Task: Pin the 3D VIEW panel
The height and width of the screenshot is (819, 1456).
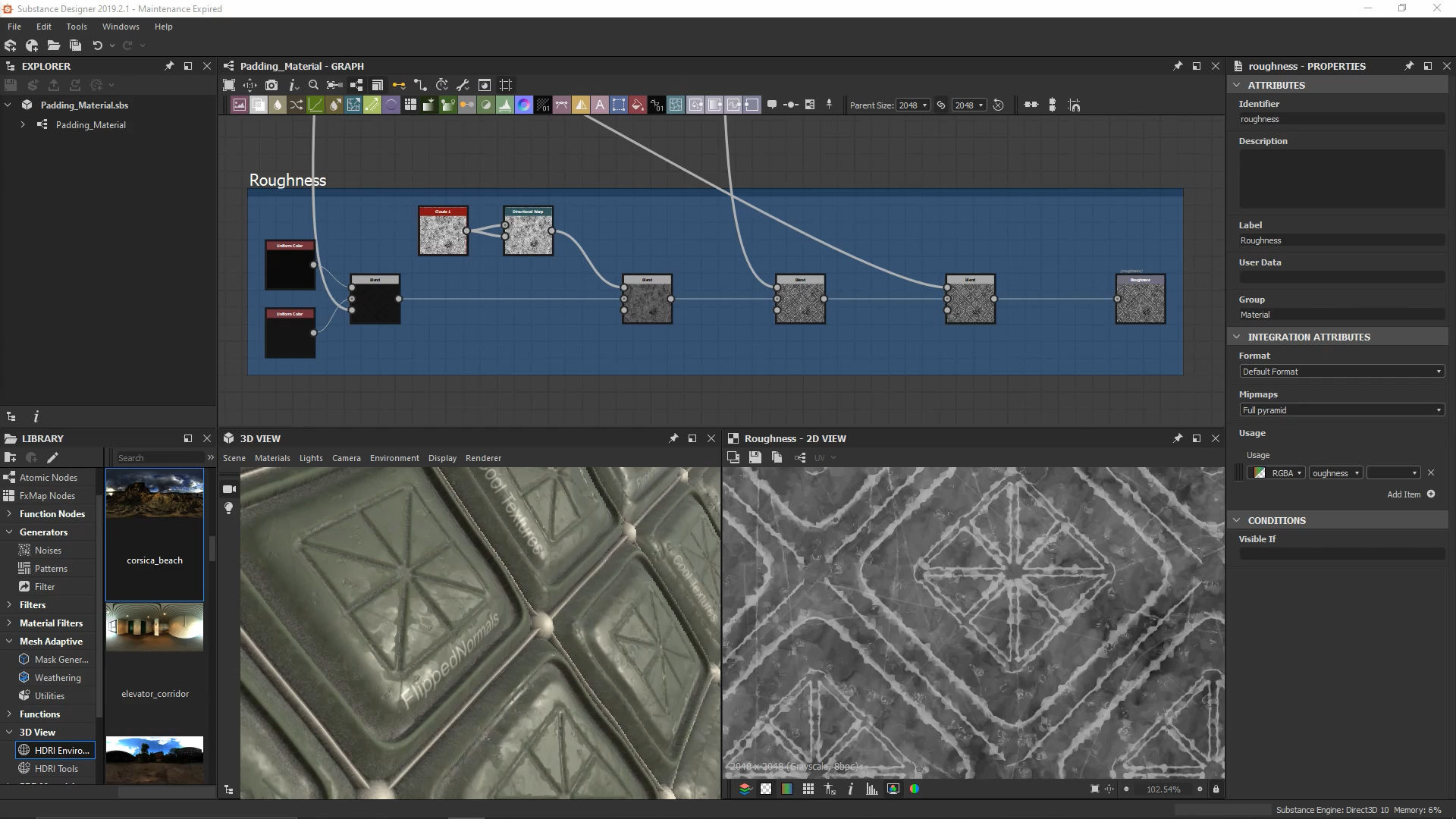Action: pyautogui.click(x=673, y=438)
